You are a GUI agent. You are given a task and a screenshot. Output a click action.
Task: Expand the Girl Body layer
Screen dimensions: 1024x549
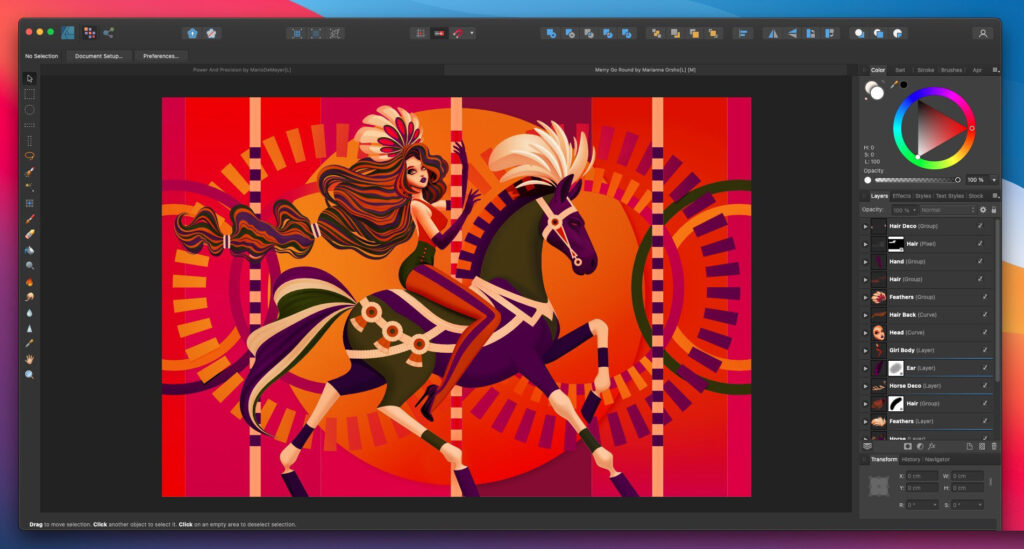point(865,351)
